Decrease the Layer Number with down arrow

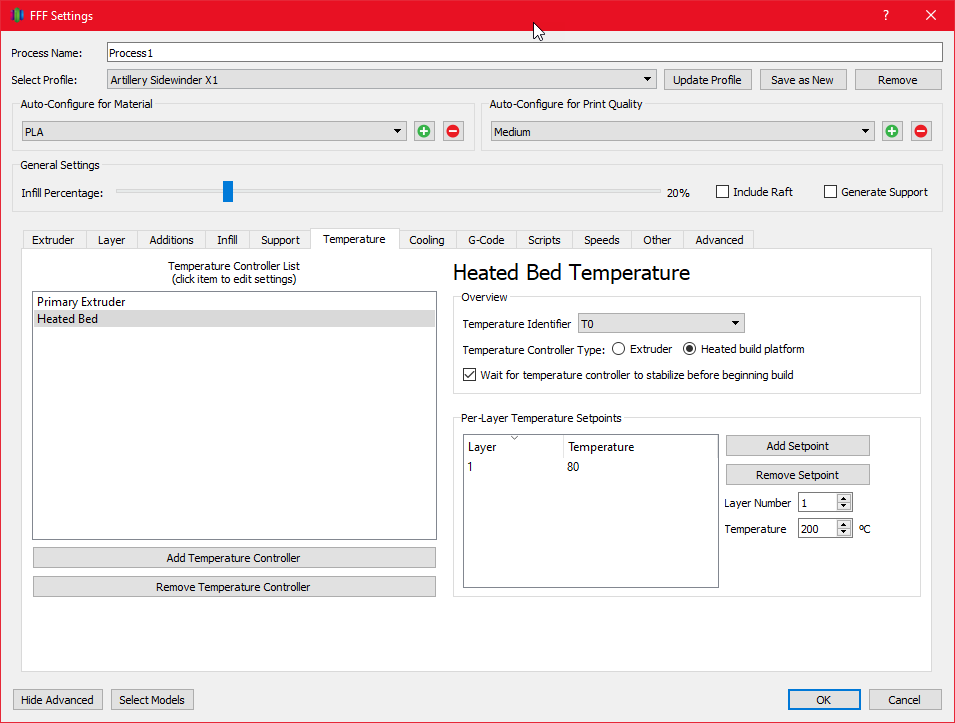point(844,507)
